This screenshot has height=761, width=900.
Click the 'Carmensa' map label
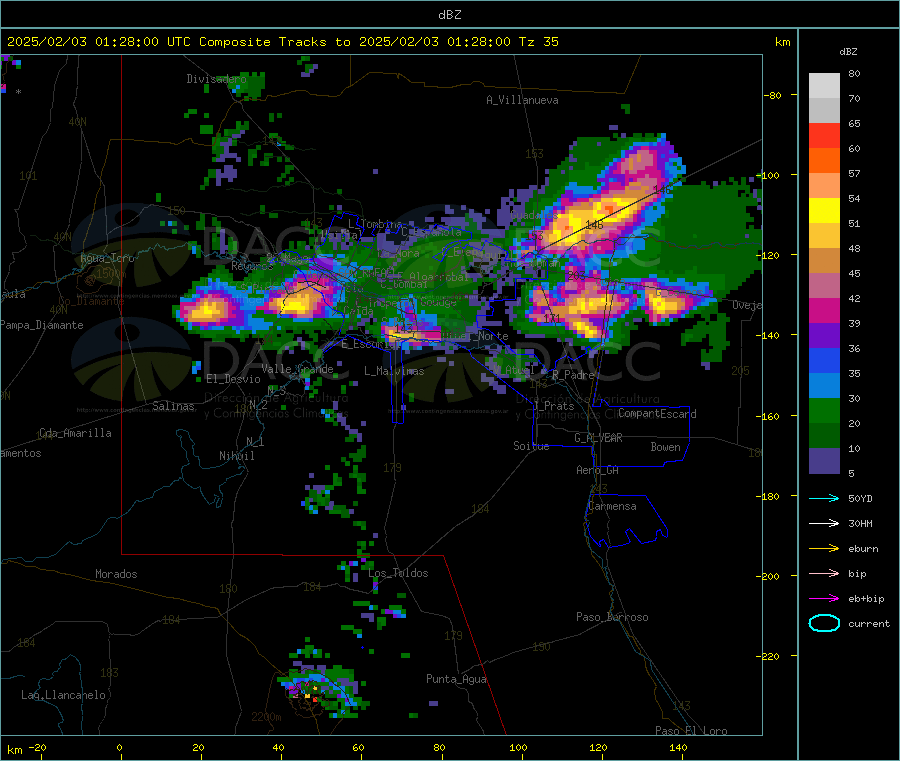tap(612, 506)
